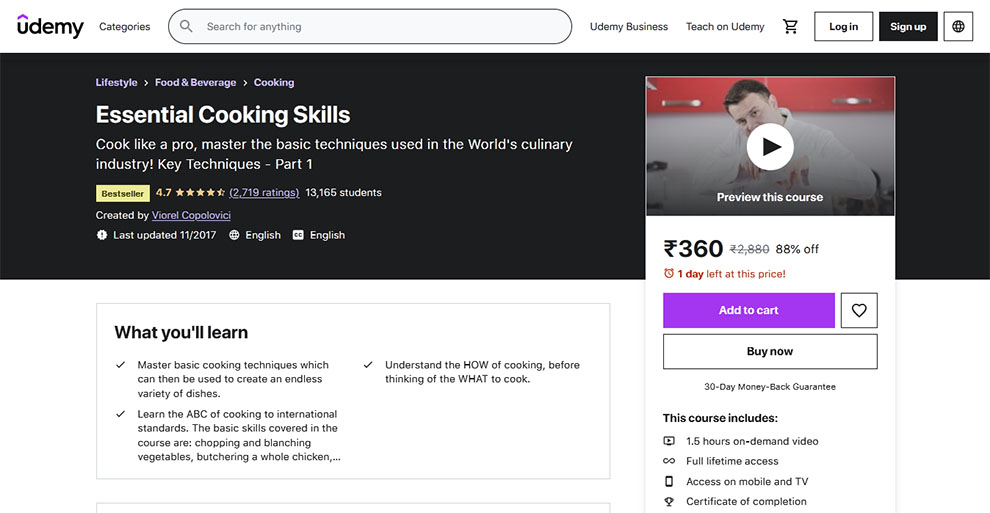990x513 pixels.
Task: Click the Log in button
Action: [844, 27]
